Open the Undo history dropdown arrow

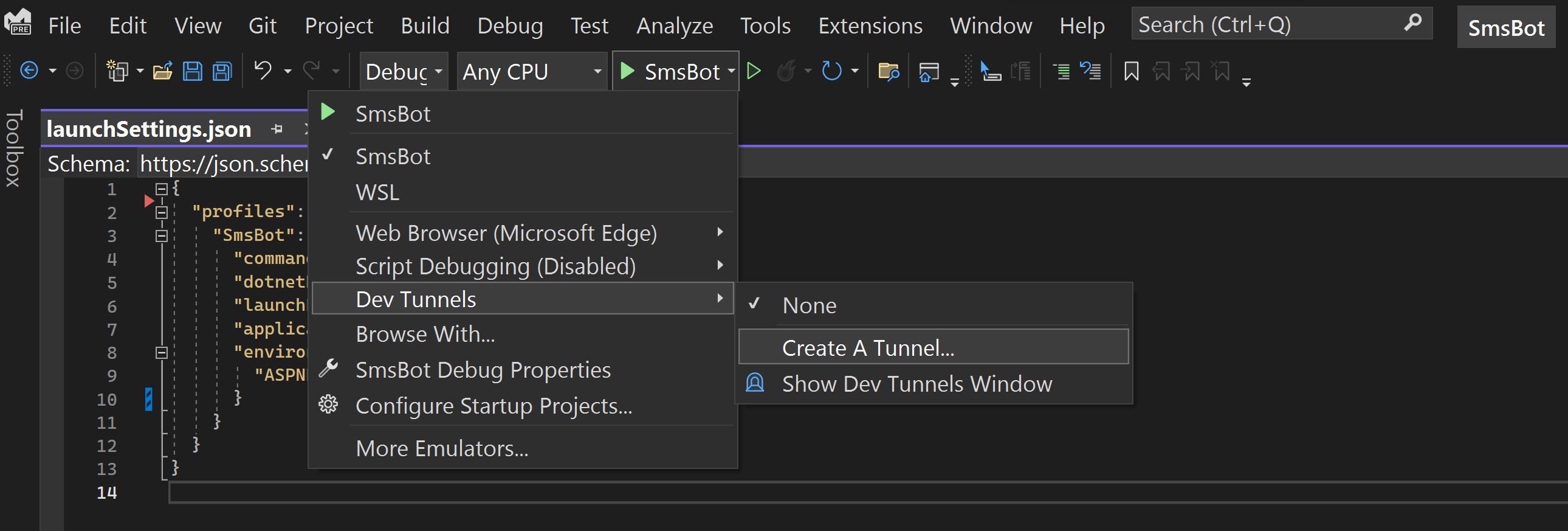288,72
